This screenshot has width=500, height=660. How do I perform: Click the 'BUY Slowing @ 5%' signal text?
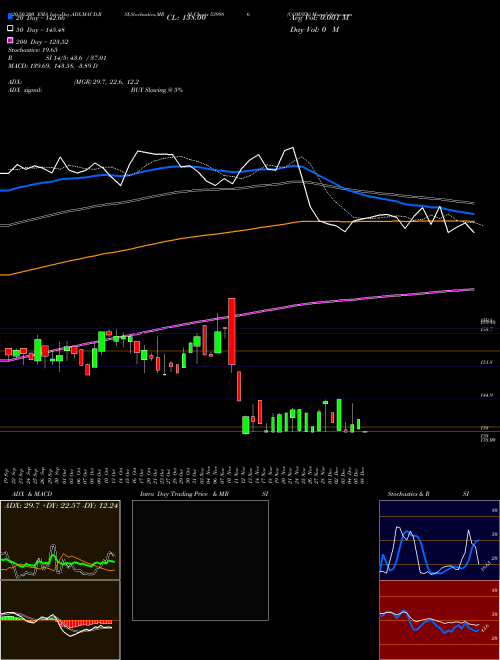tap(157, 90)
